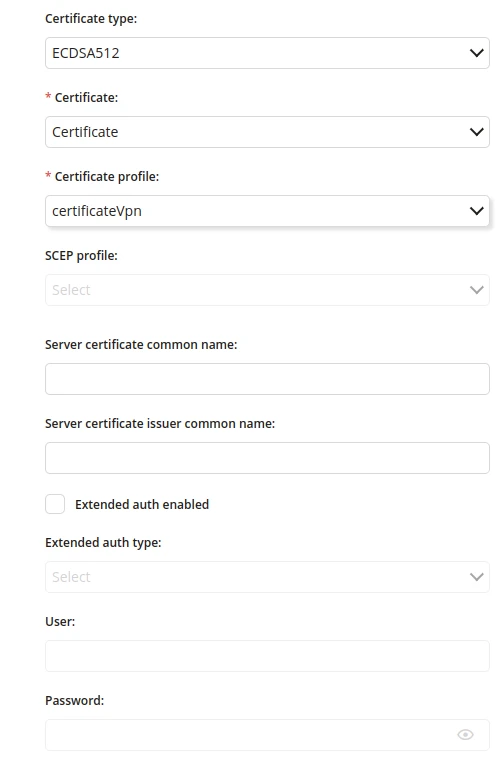
Task: Click the Extended auth enabled label text
Action: click(x=142, y=505)
